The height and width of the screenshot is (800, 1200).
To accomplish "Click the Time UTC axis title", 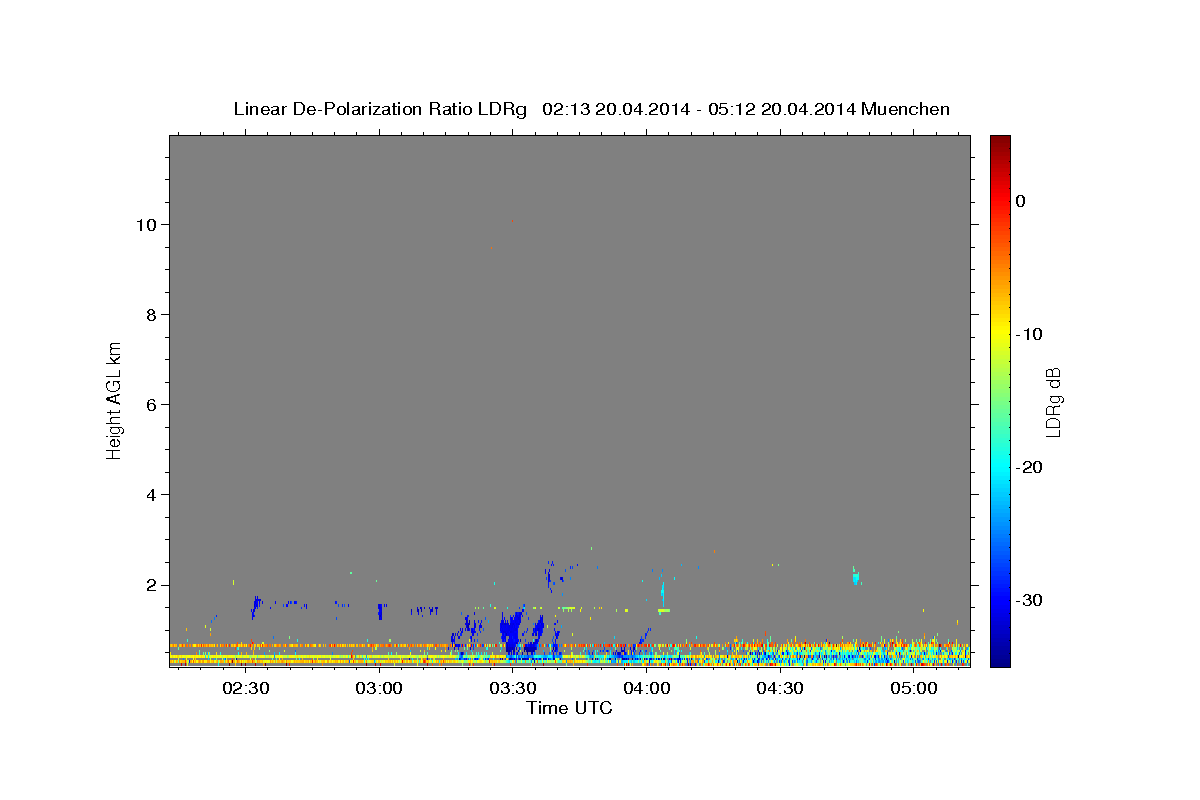I will (569, 708).
